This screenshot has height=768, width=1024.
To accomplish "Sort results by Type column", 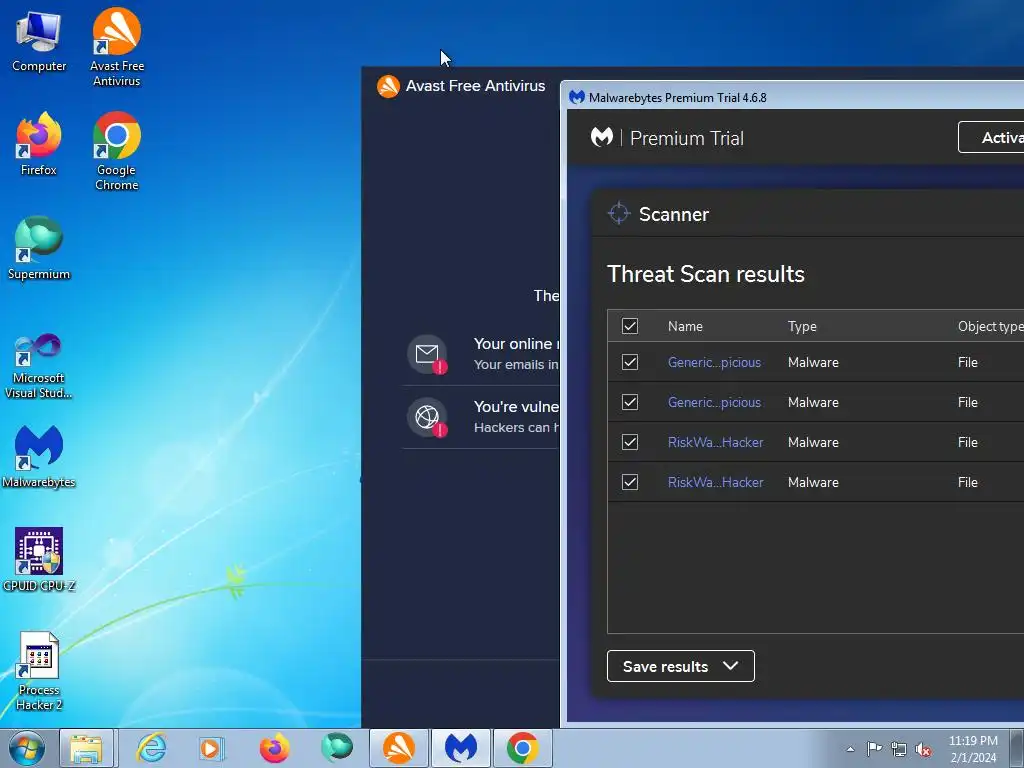I will (802, 326).
